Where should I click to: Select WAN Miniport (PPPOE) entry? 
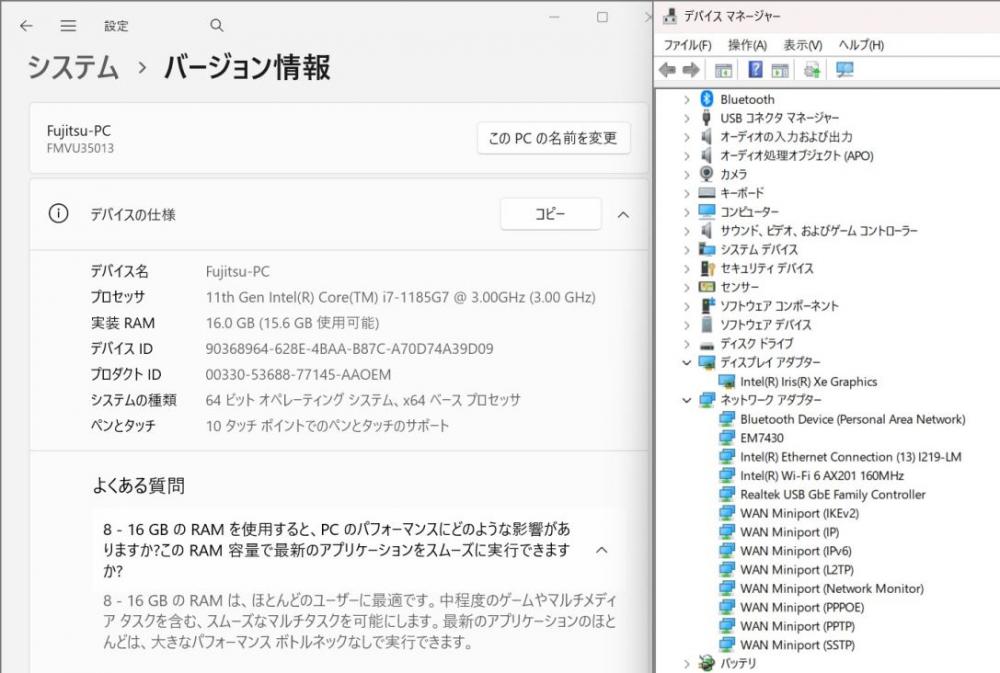click(802, 607)
